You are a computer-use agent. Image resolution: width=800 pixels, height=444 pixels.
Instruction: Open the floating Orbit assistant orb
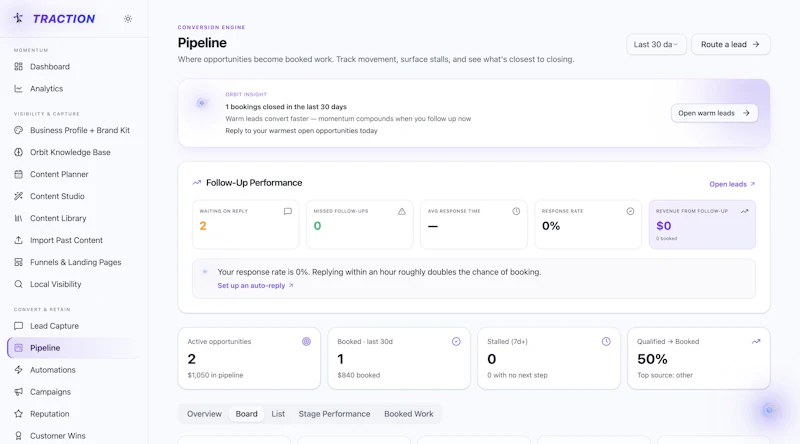tap(769, 410)
